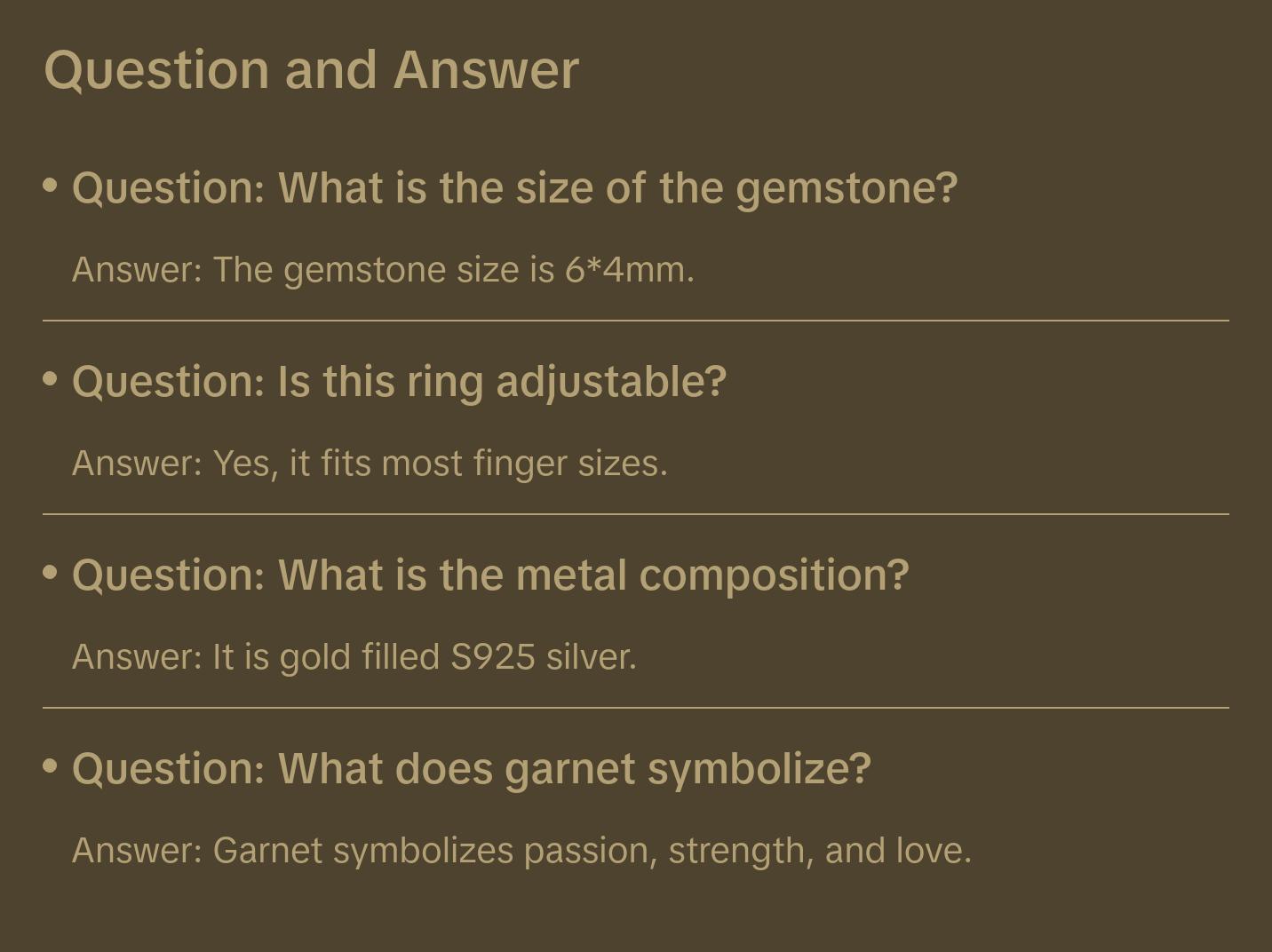
Task: Click the gold filled S925 silver answer
Action: point(354,657)
